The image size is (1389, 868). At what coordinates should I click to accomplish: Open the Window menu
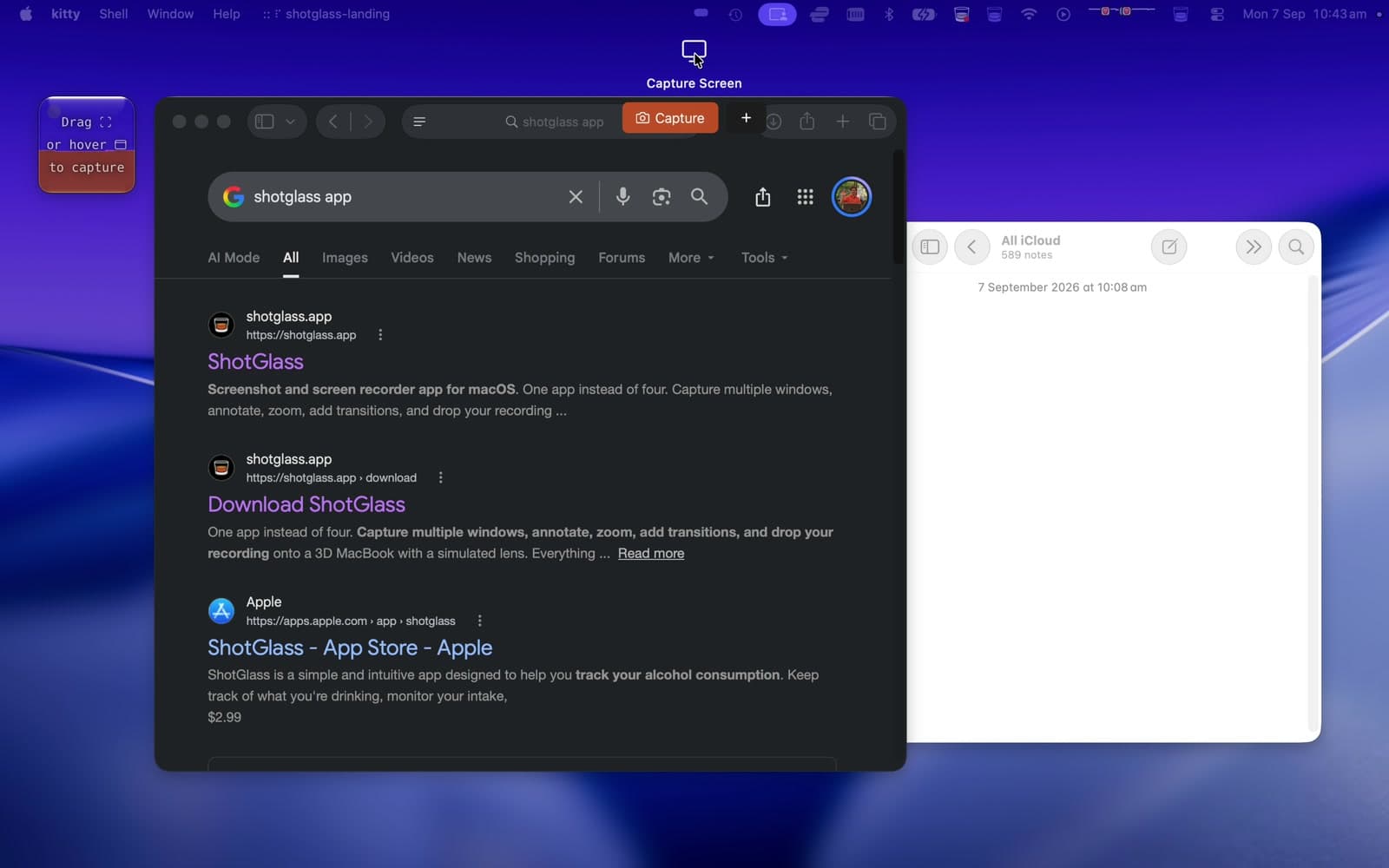point(170,14)
